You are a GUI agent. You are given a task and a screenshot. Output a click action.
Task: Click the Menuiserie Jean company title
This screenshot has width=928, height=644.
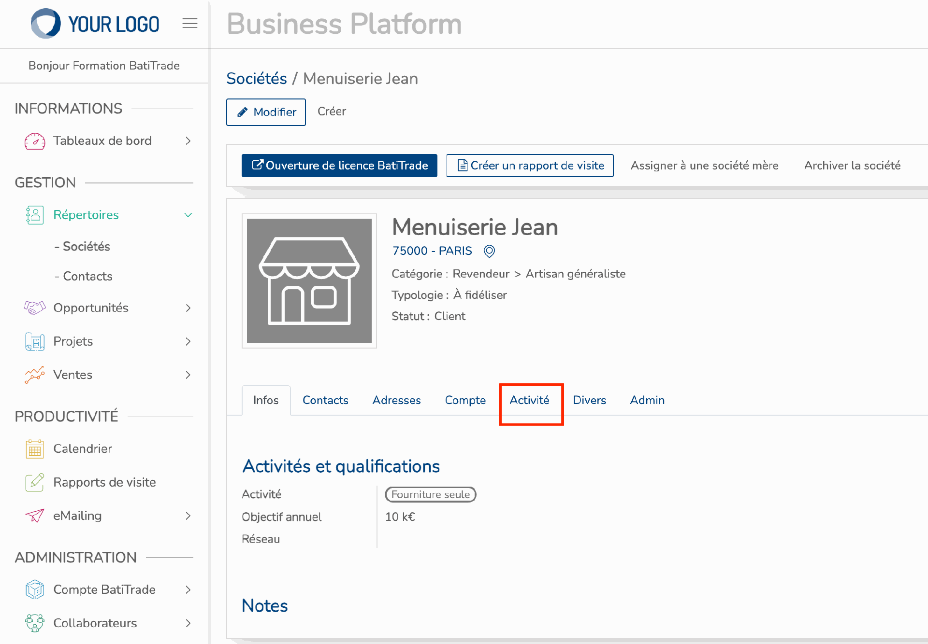[475, 227]
